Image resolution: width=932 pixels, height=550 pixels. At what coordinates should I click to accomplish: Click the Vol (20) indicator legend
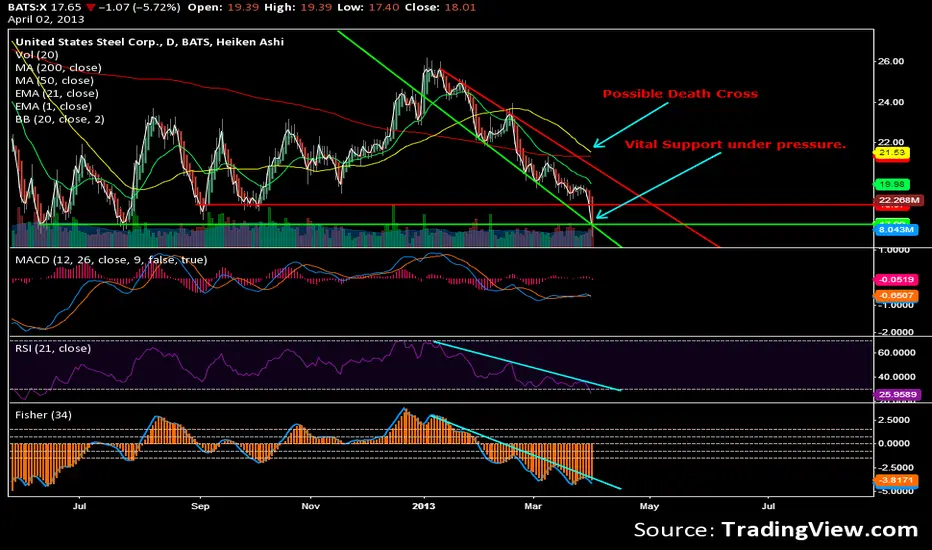pyautogui.click(x=37, y=55)
